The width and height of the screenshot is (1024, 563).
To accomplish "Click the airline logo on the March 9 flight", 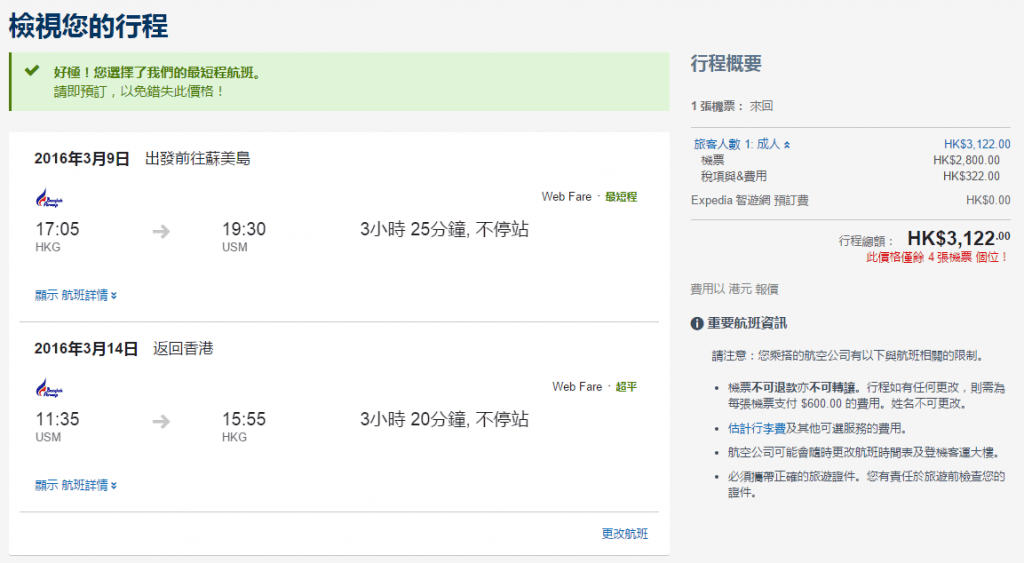I will [x=46, y=198].
